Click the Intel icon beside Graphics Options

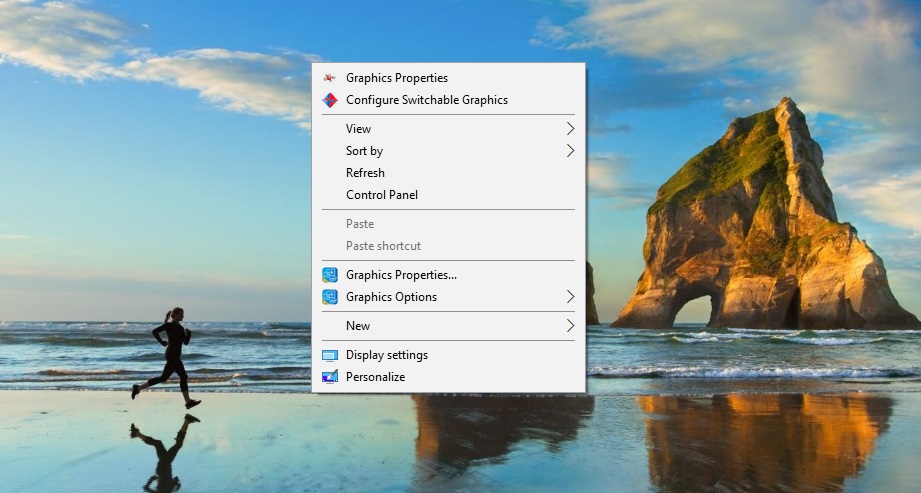(330, 297)
